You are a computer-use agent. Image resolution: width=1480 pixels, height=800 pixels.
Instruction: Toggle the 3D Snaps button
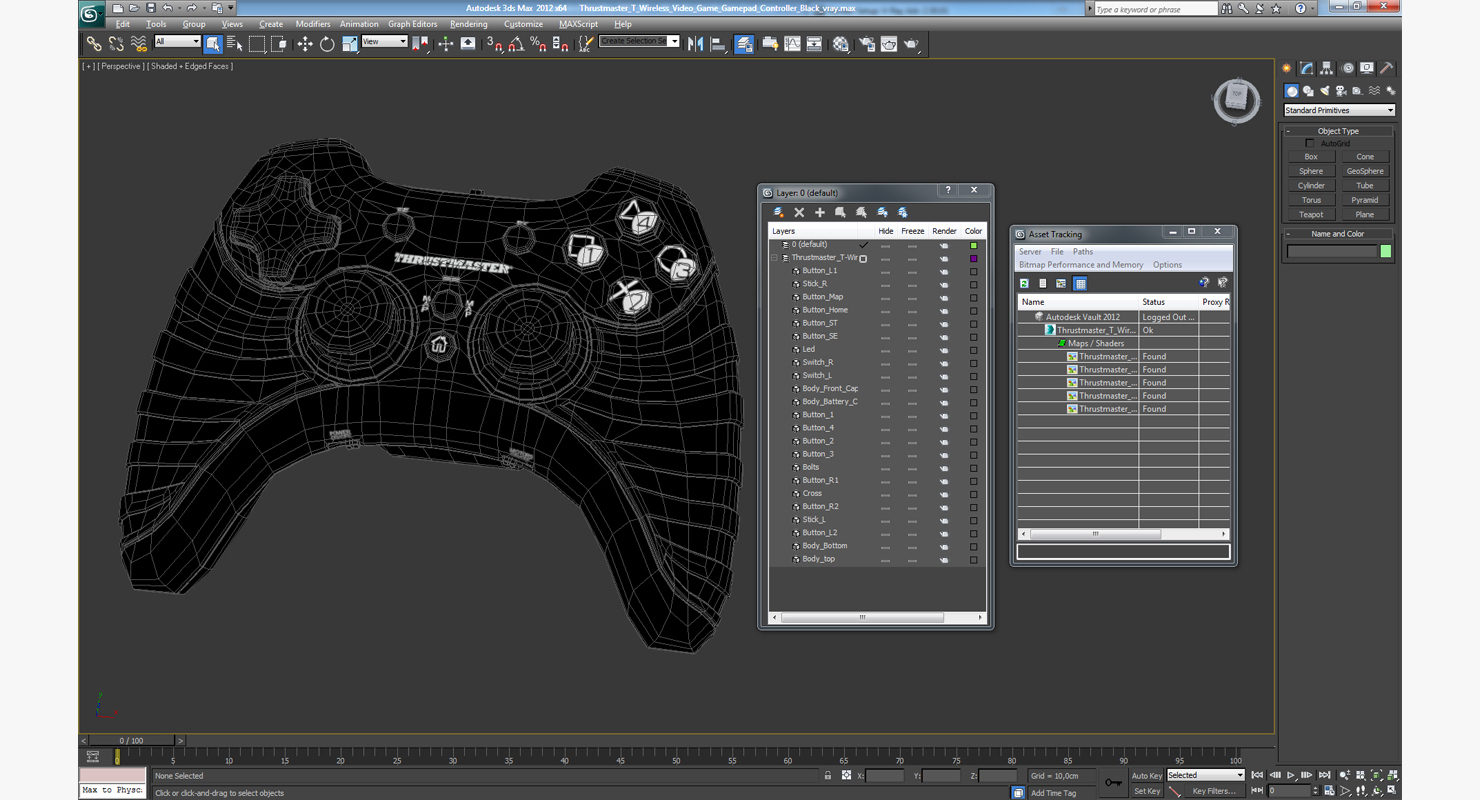tap(494, 44)
